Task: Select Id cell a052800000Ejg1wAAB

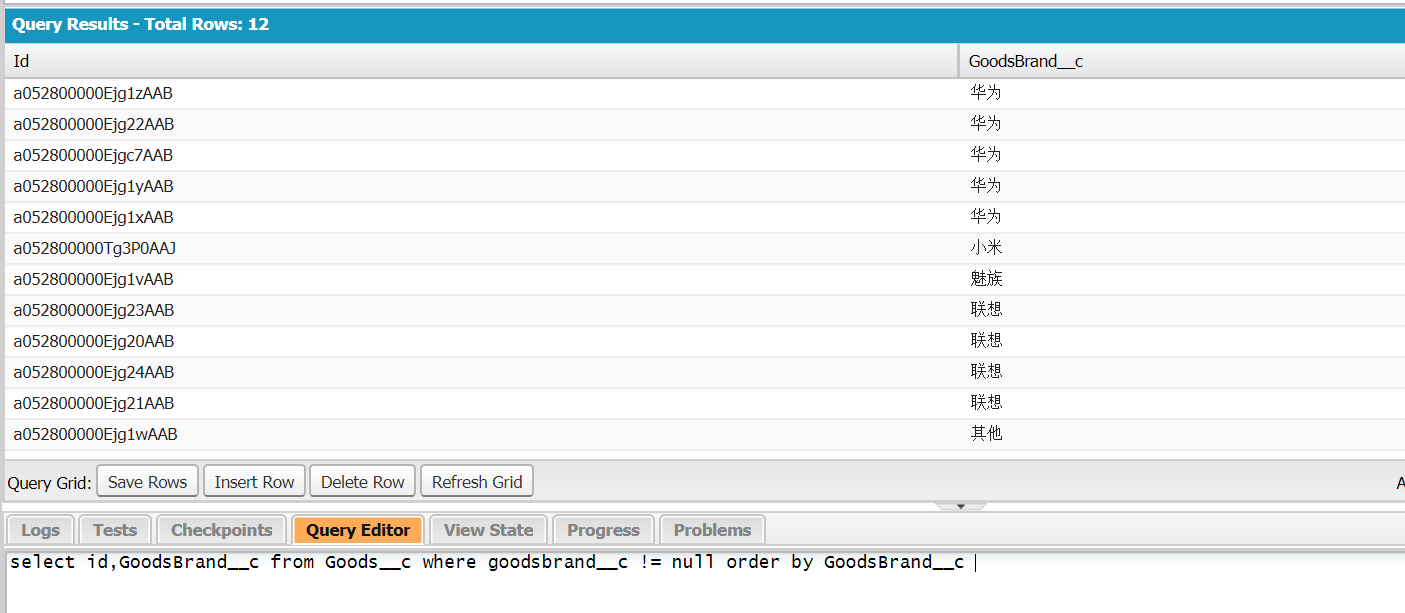Action: (x=481, y=434)
